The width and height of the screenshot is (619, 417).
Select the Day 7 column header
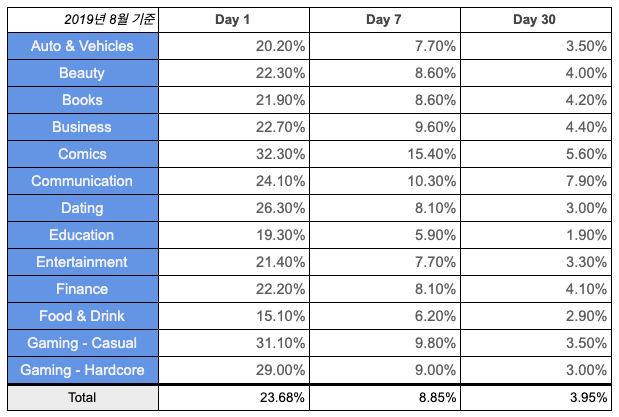385,20
